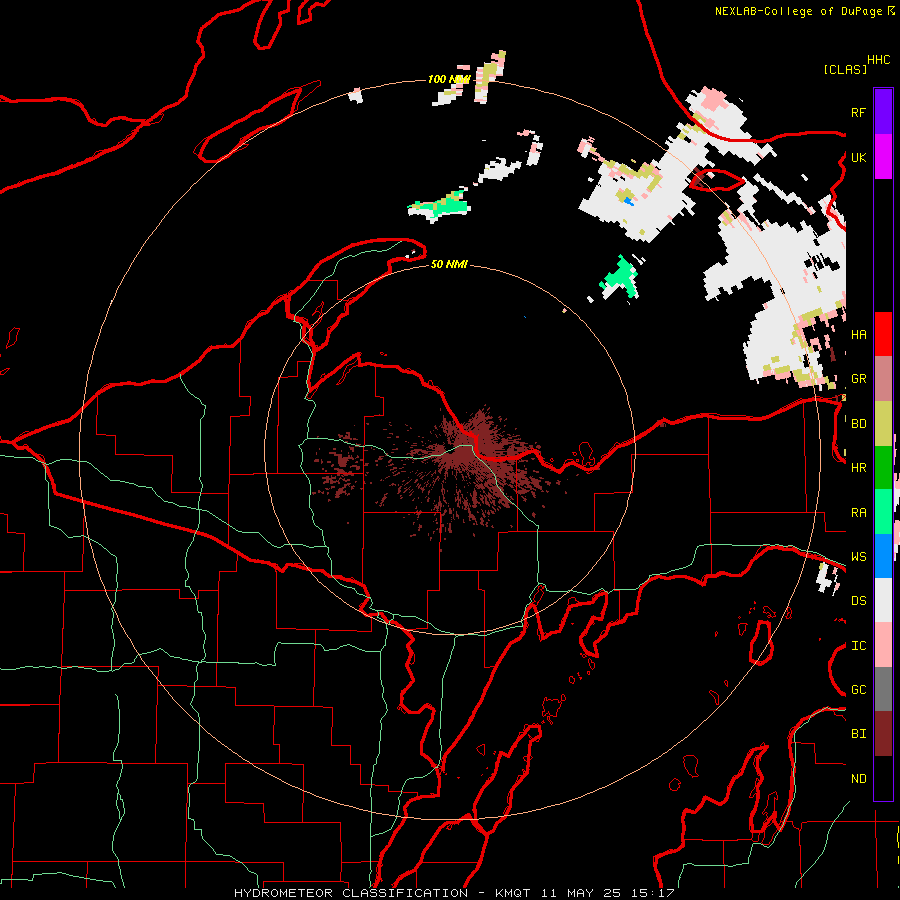Image resolution: width=900 pixels, height=900 pixels.
Task: Select the dusty pink GR legend color
Action: click(x=883, y=379)
